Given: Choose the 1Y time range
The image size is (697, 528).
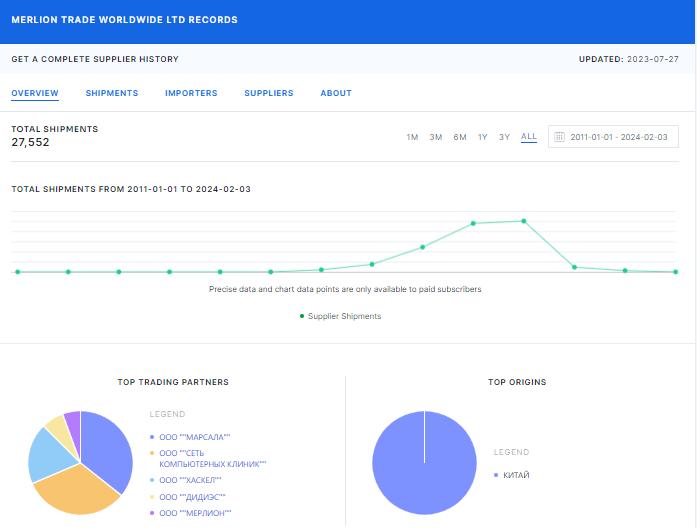Looking at the screenshot, I should click(482, 137).
